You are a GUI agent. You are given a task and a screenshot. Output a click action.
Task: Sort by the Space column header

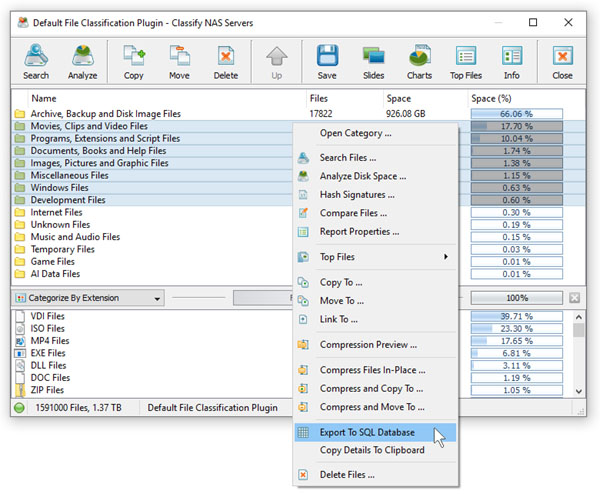click(425, 99)
